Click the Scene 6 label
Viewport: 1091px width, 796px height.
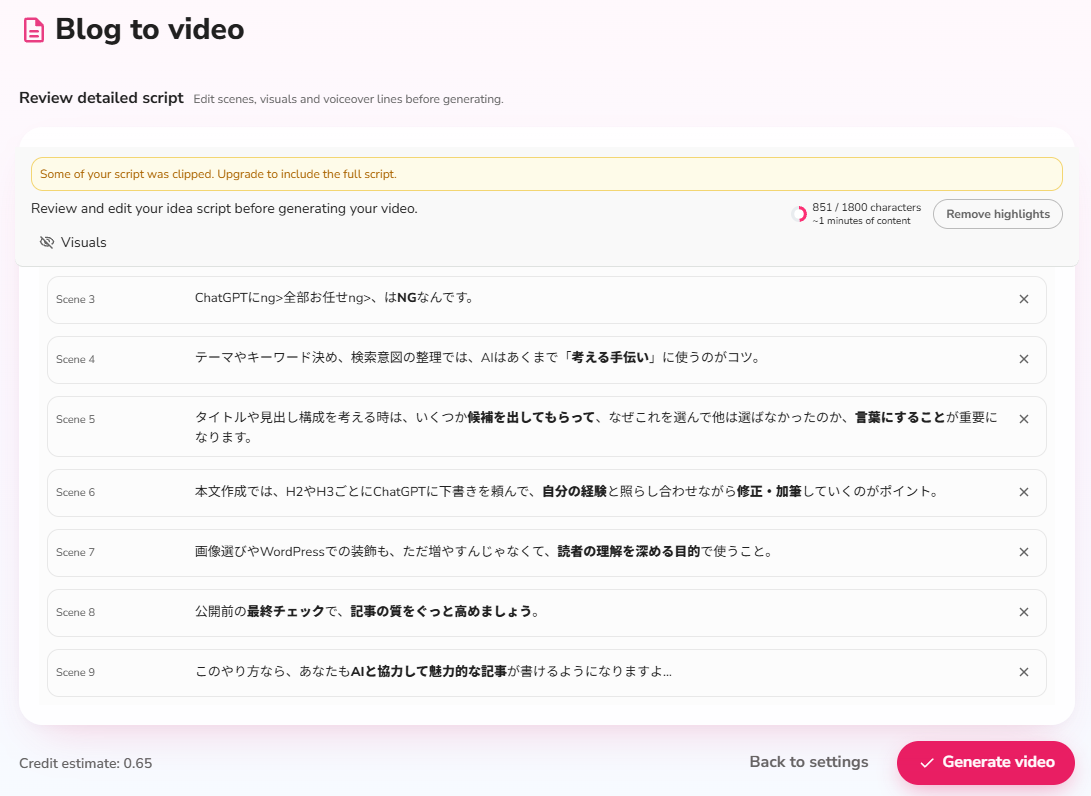click(75, 492)
